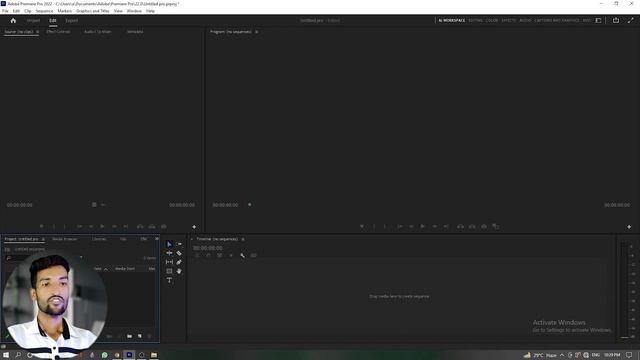Switch to Media Browser tab
The image size is (640, 360).
pyautogui.click(x=64, y=239)
